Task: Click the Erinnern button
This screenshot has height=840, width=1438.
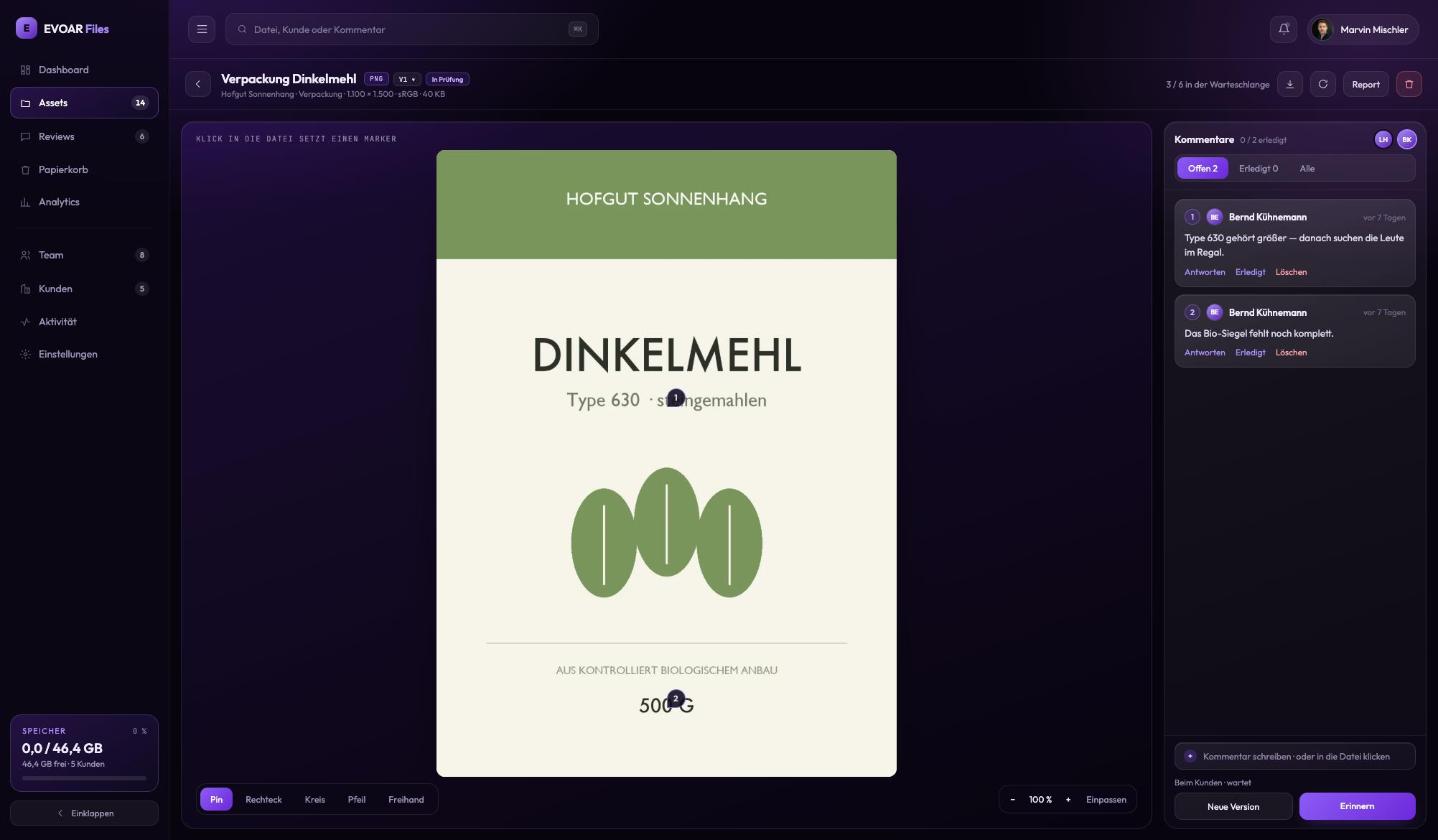Action: point(1357,806)
